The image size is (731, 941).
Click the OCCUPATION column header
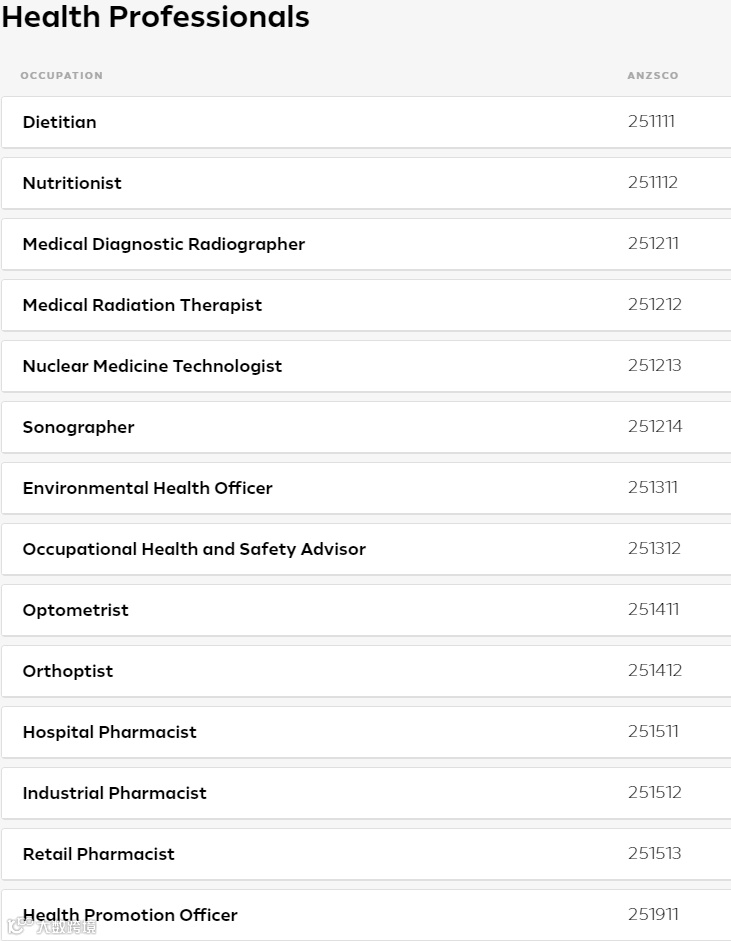61,75
